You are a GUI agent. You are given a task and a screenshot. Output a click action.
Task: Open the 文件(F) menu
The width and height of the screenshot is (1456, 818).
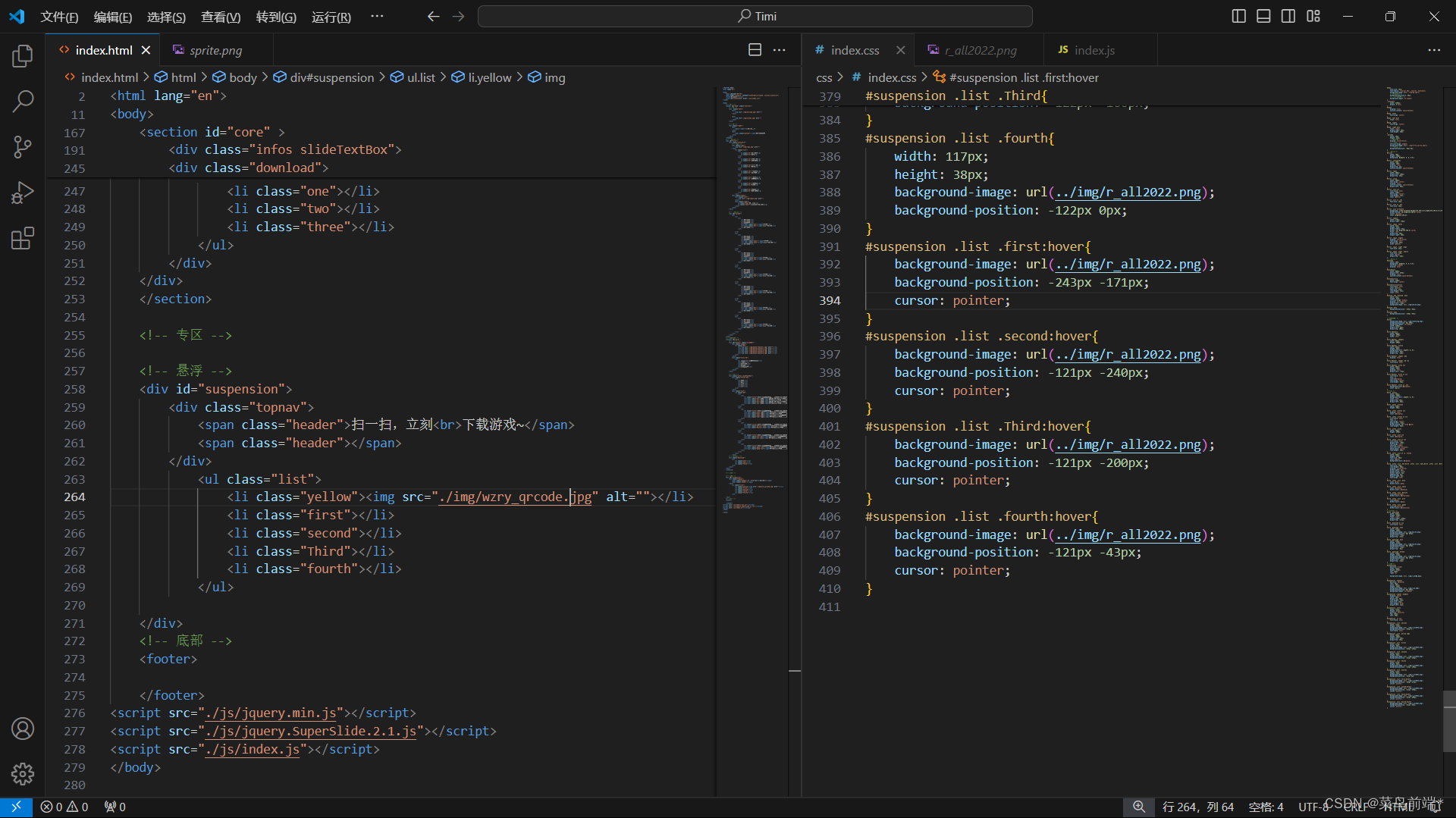pos(59,17)
